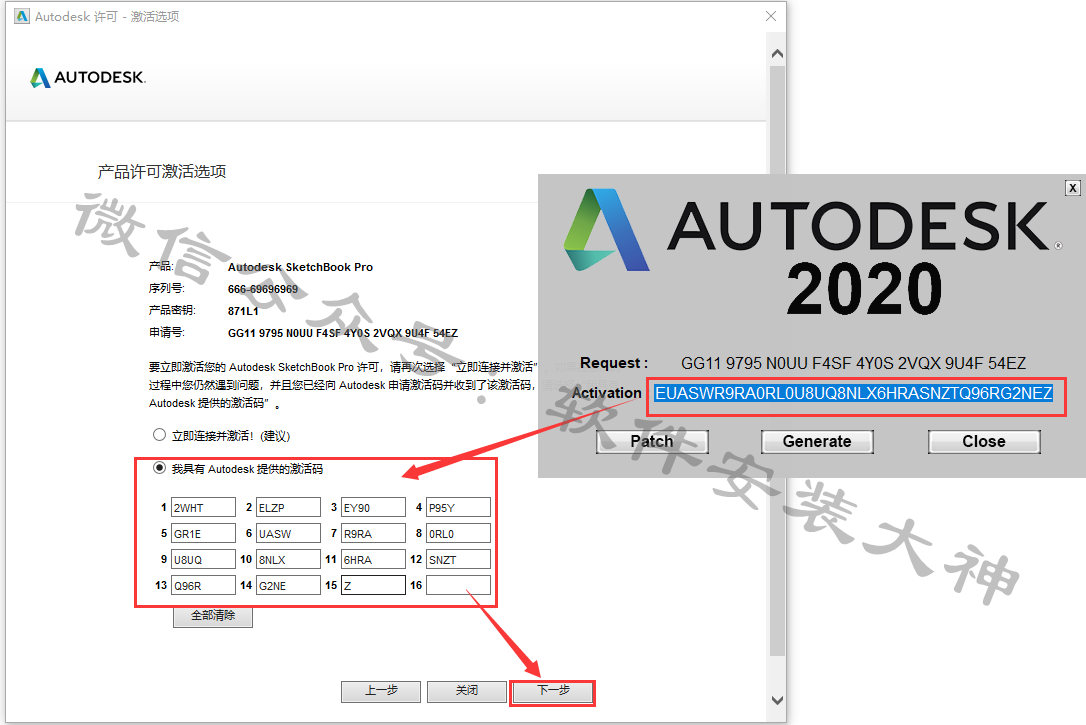Image resolution: width=1086 pixels, height=725 pixels.
Task: Click the scrollbar down arrow in license window
Action: click(x=777, y=700)
